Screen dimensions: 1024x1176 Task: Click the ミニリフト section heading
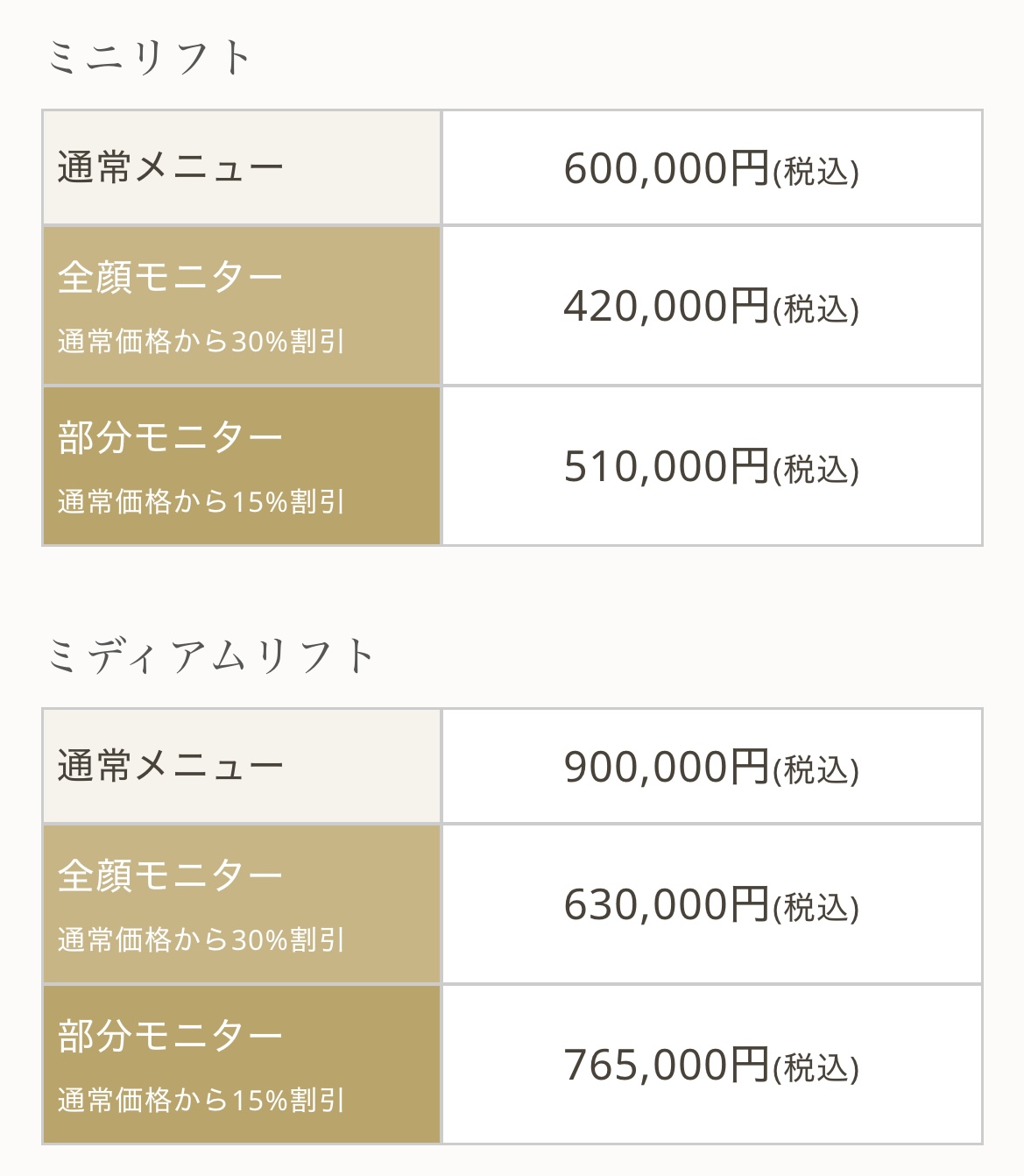[149, 58]
